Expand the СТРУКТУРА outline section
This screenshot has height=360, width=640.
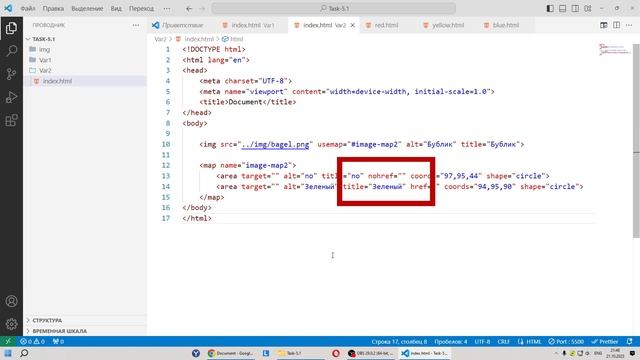(x=85, y=320)
